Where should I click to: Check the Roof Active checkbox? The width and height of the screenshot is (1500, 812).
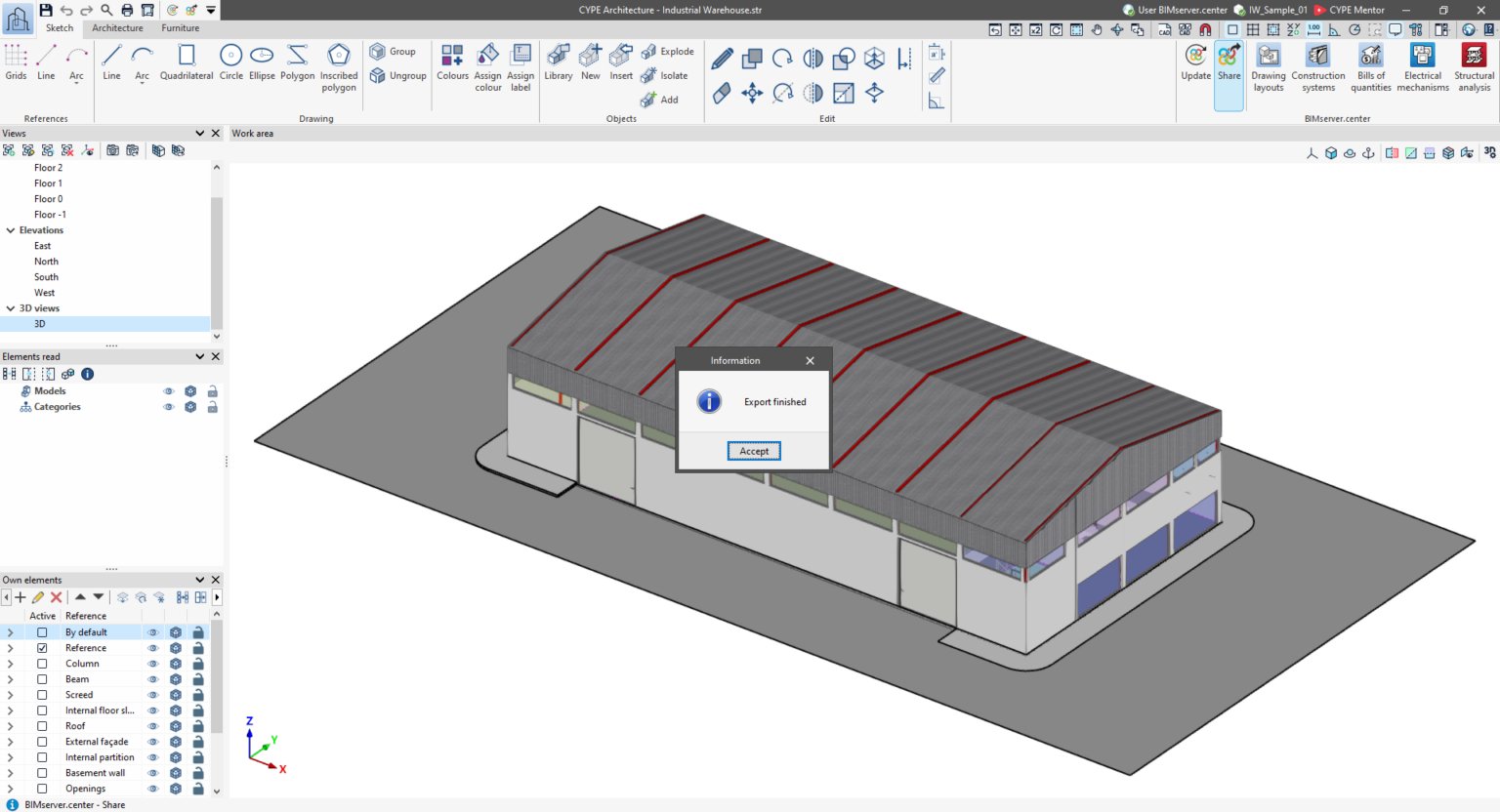(x=42, y=726)
